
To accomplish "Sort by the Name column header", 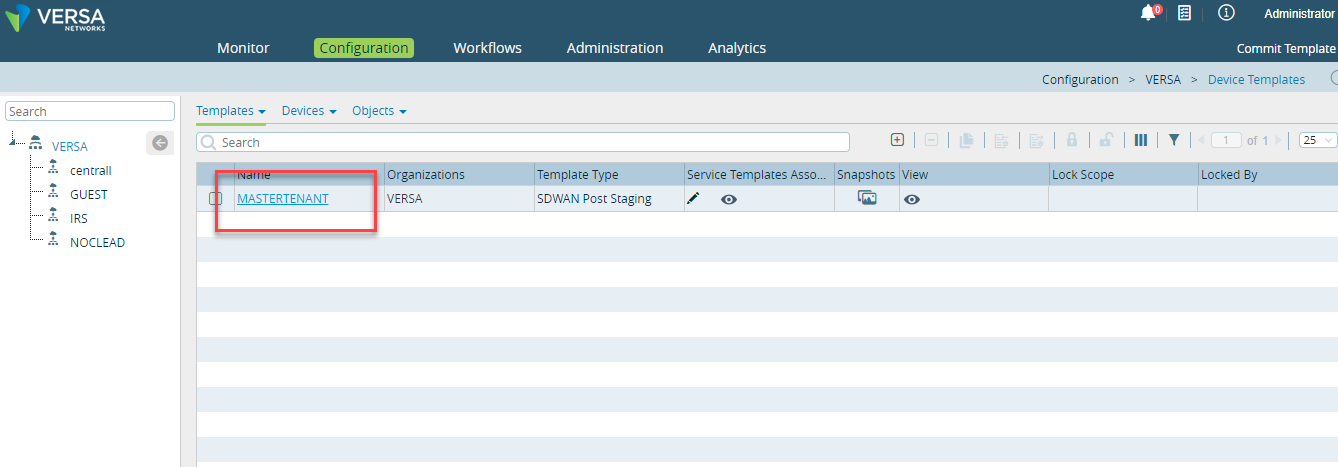I will (x=309, y=175).
